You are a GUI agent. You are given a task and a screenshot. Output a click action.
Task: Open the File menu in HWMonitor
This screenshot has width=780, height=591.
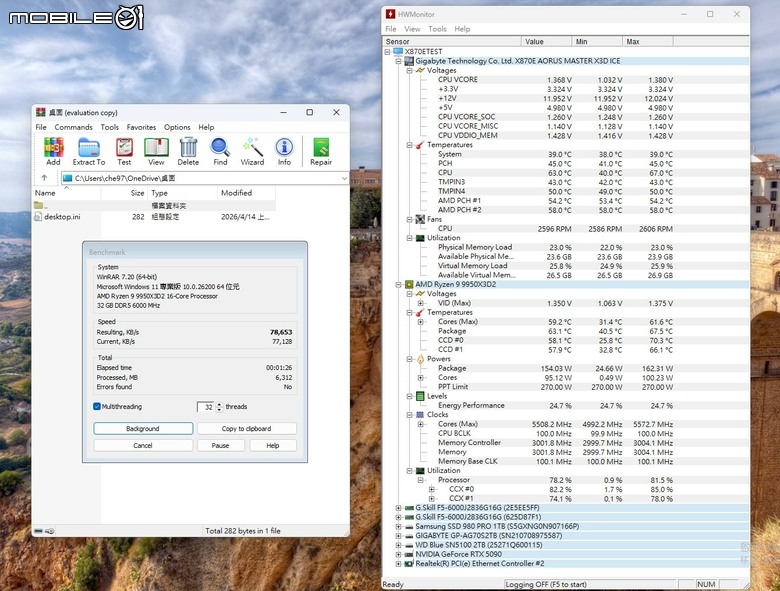point(391,29)
